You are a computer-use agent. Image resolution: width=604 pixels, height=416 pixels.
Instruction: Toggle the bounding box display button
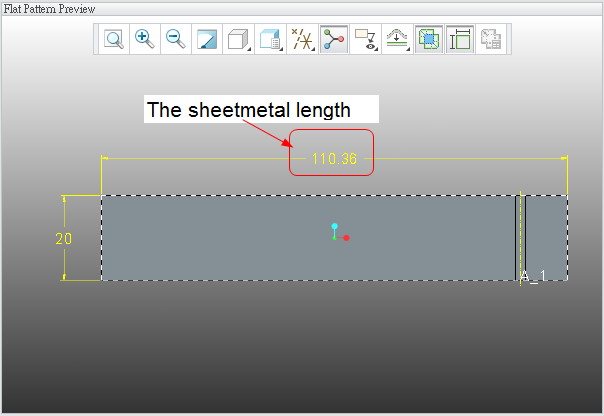click(429, 39)
